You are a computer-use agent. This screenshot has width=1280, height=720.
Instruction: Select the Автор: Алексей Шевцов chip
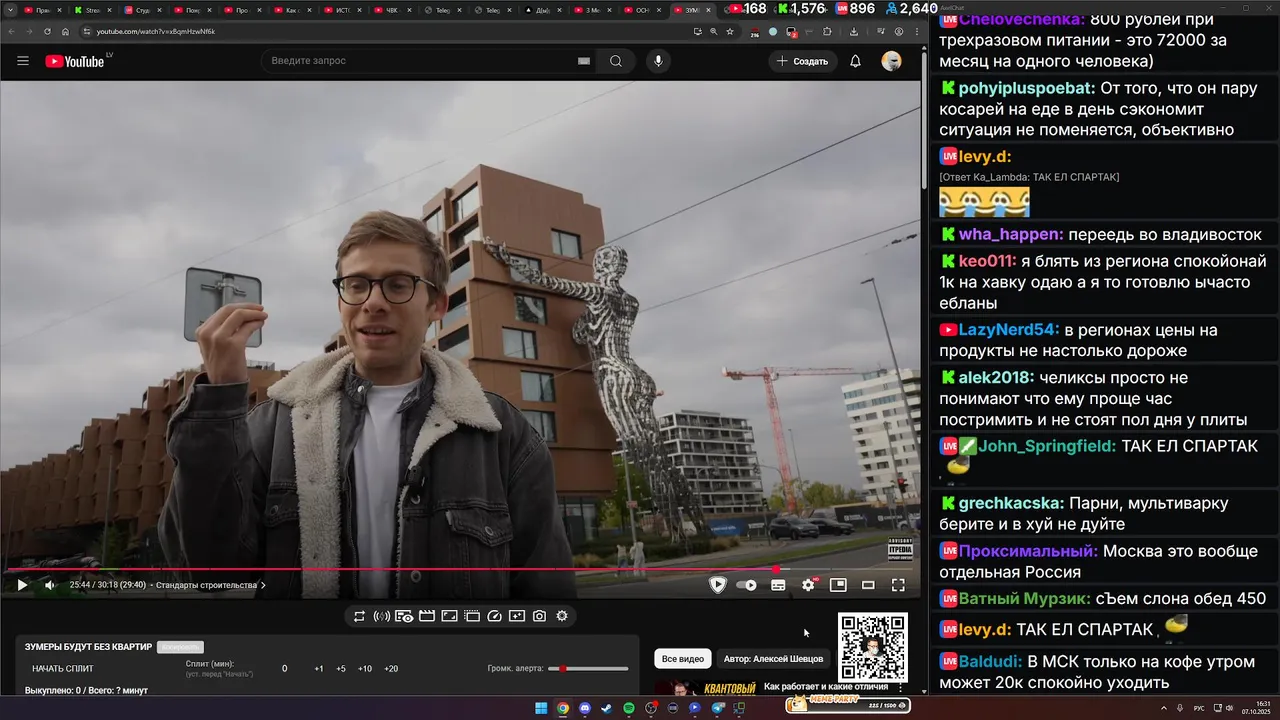(773, 659)
